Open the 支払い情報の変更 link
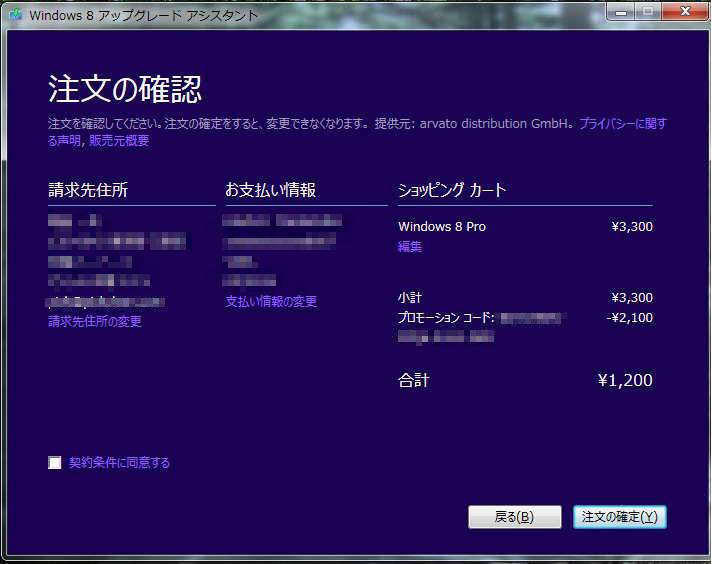 point(271,301)
